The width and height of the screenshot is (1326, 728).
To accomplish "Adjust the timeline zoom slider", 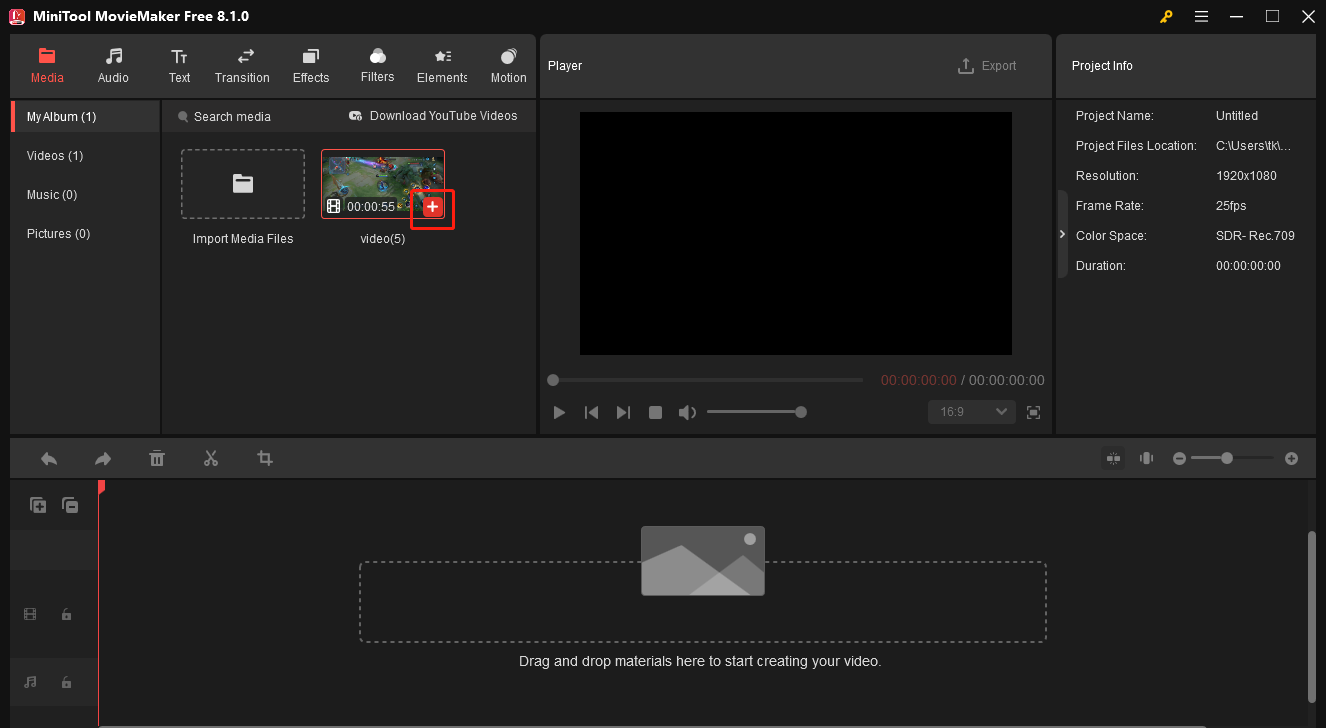I will pos(1232,458).
